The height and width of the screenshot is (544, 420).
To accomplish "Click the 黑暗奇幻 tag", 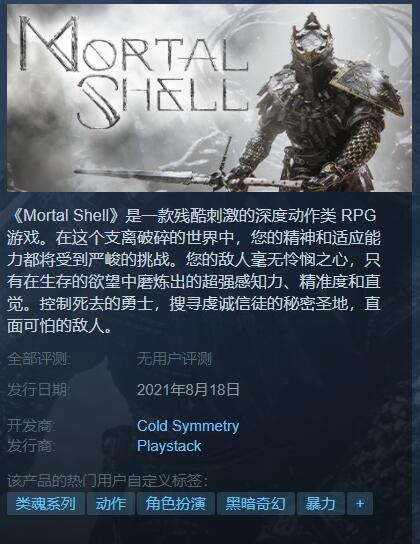I will click(256, 503).
